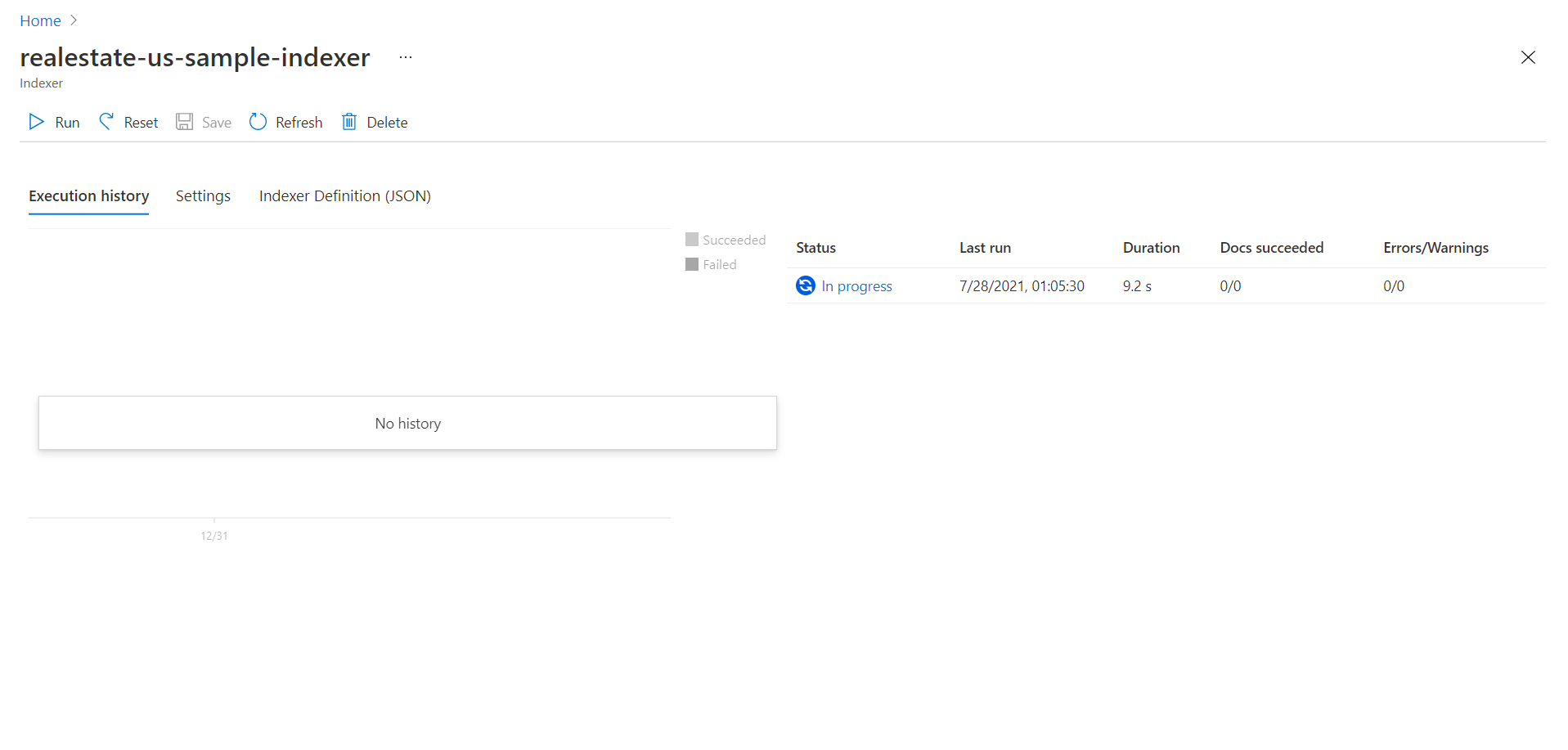The image size is (1568, 750).
Task: Click the Duration column header
Action: tap(1151, 248)
